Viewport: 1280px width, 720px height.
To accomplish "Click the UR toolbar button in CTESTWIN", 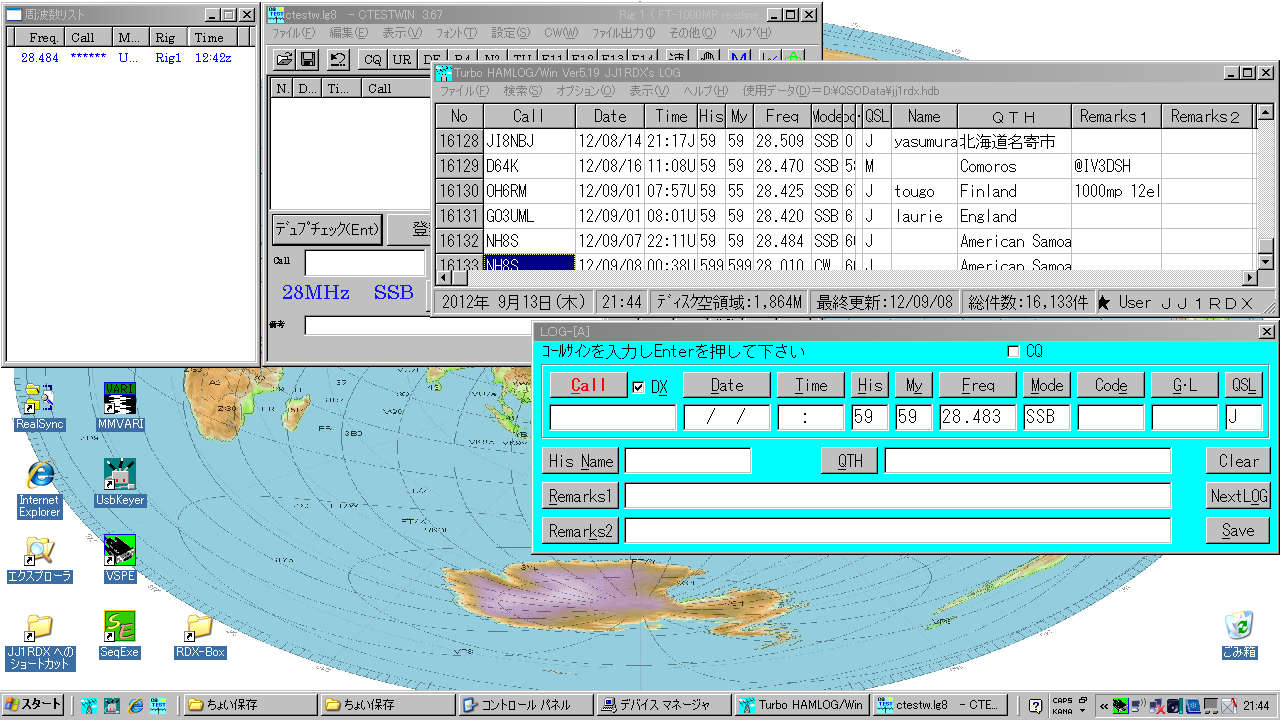I will click(402, 59).
